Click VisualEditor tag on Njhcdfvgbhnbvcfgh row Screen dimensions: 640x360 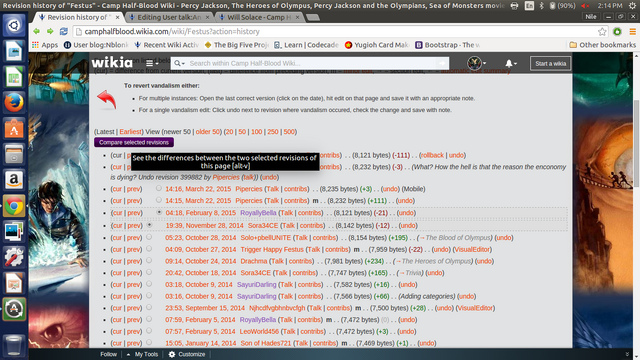click(x=475, y=308)
